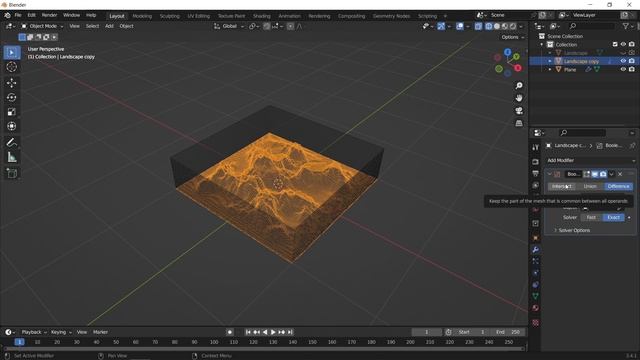Open the Particles properties tab
Image resolution: width=640 pixels, height=360 pixels.
click(x=536, y=261)
